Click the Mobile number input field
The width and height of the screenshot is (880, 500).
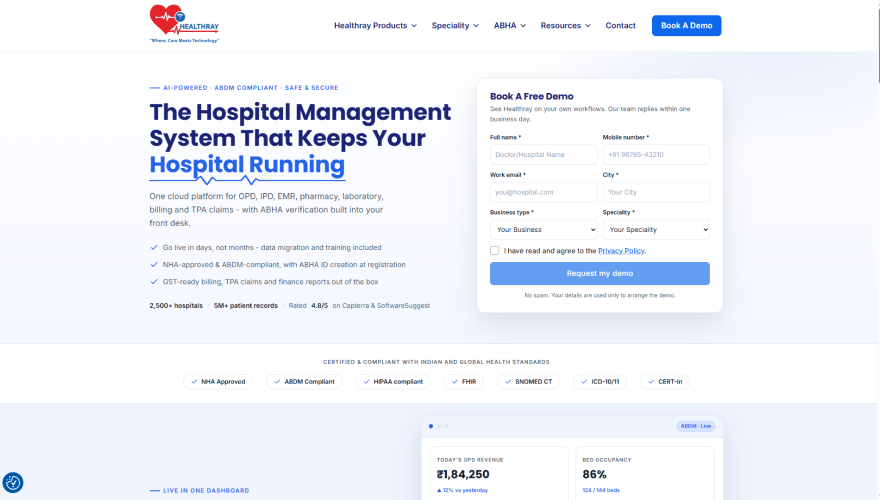pyautogui.click(x=656, y=154)
